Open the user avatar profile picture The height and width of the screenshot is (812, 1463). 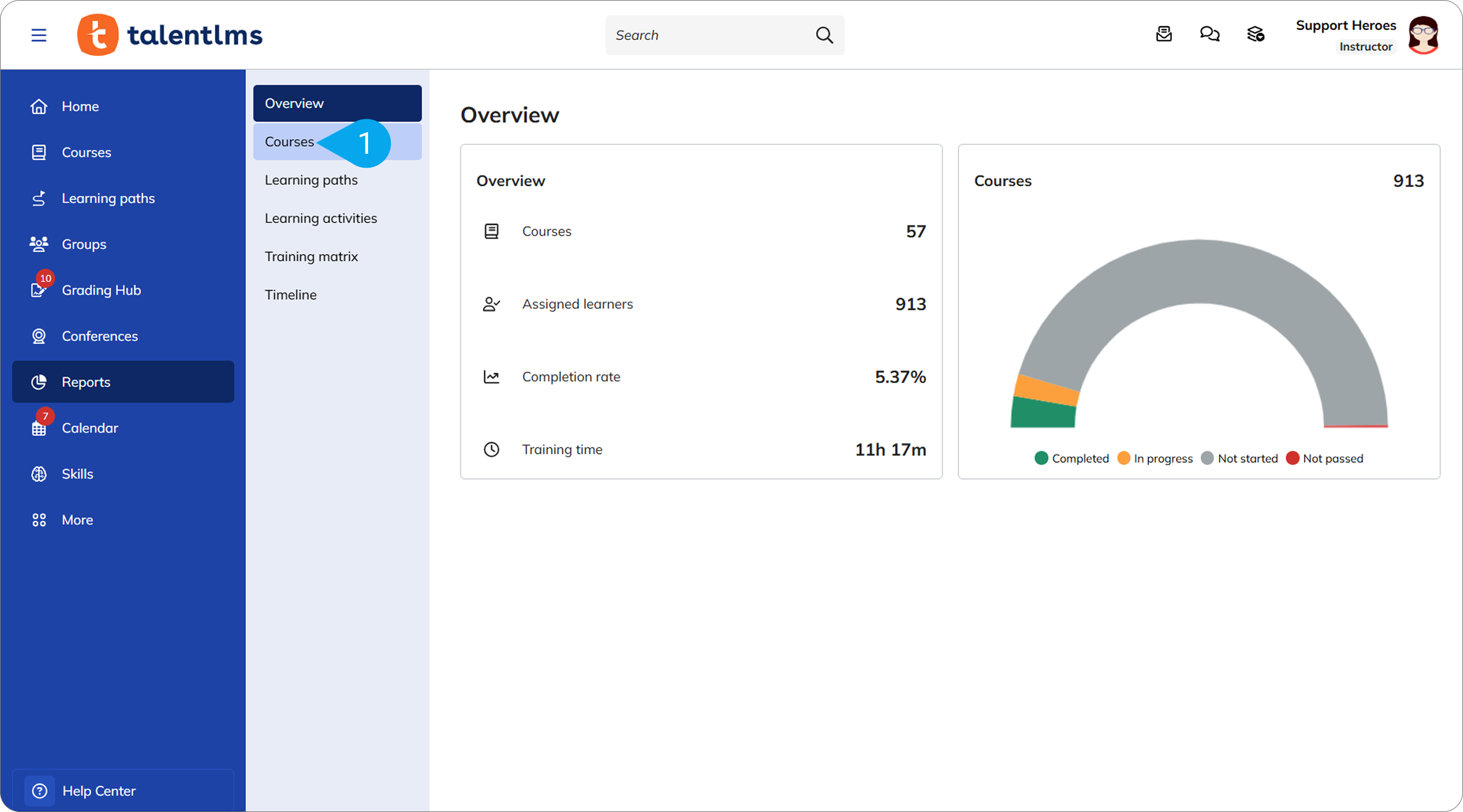(1424, 35)
